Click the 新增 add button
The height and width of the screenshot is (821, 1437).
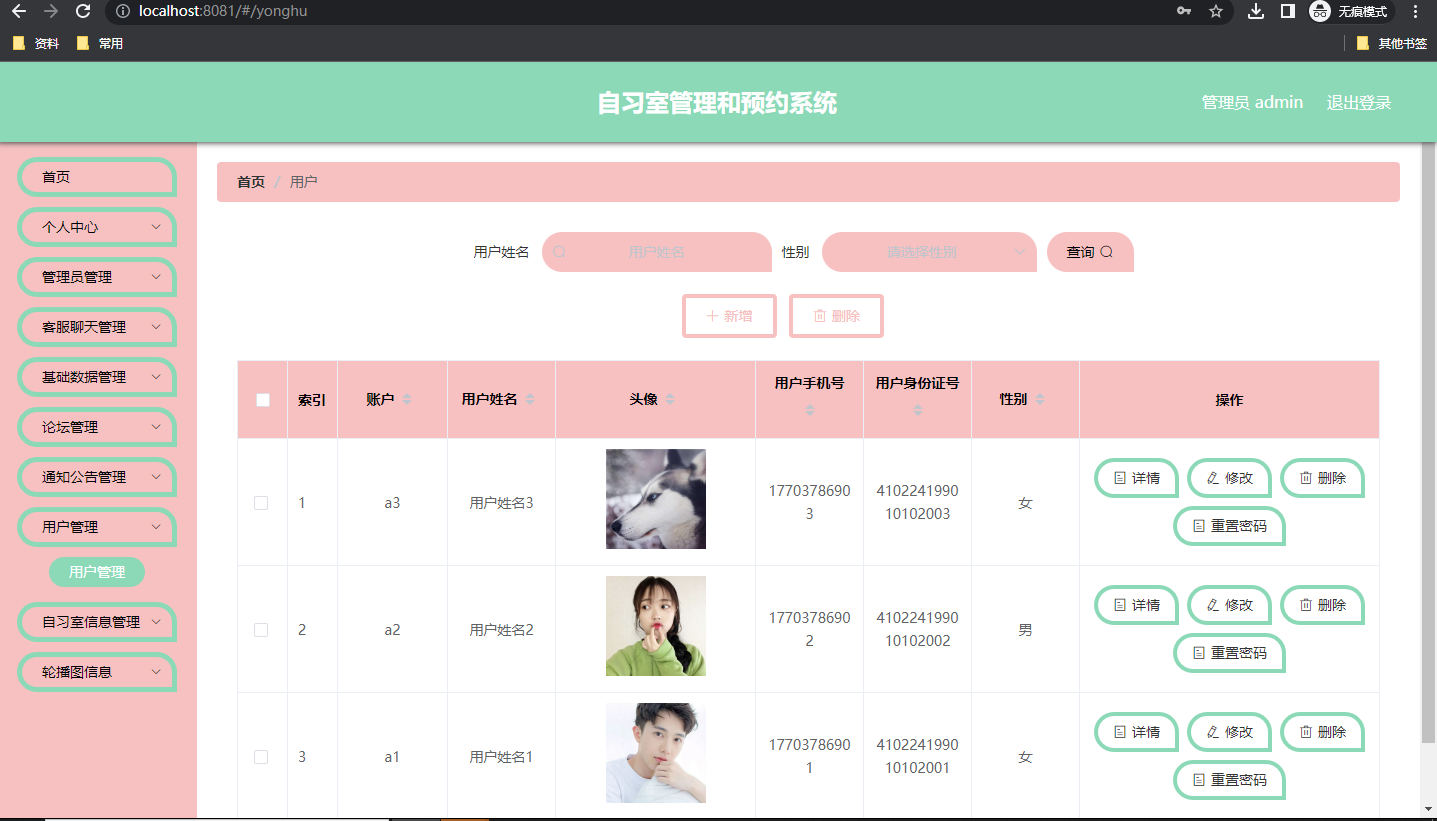tap(729, 316)
